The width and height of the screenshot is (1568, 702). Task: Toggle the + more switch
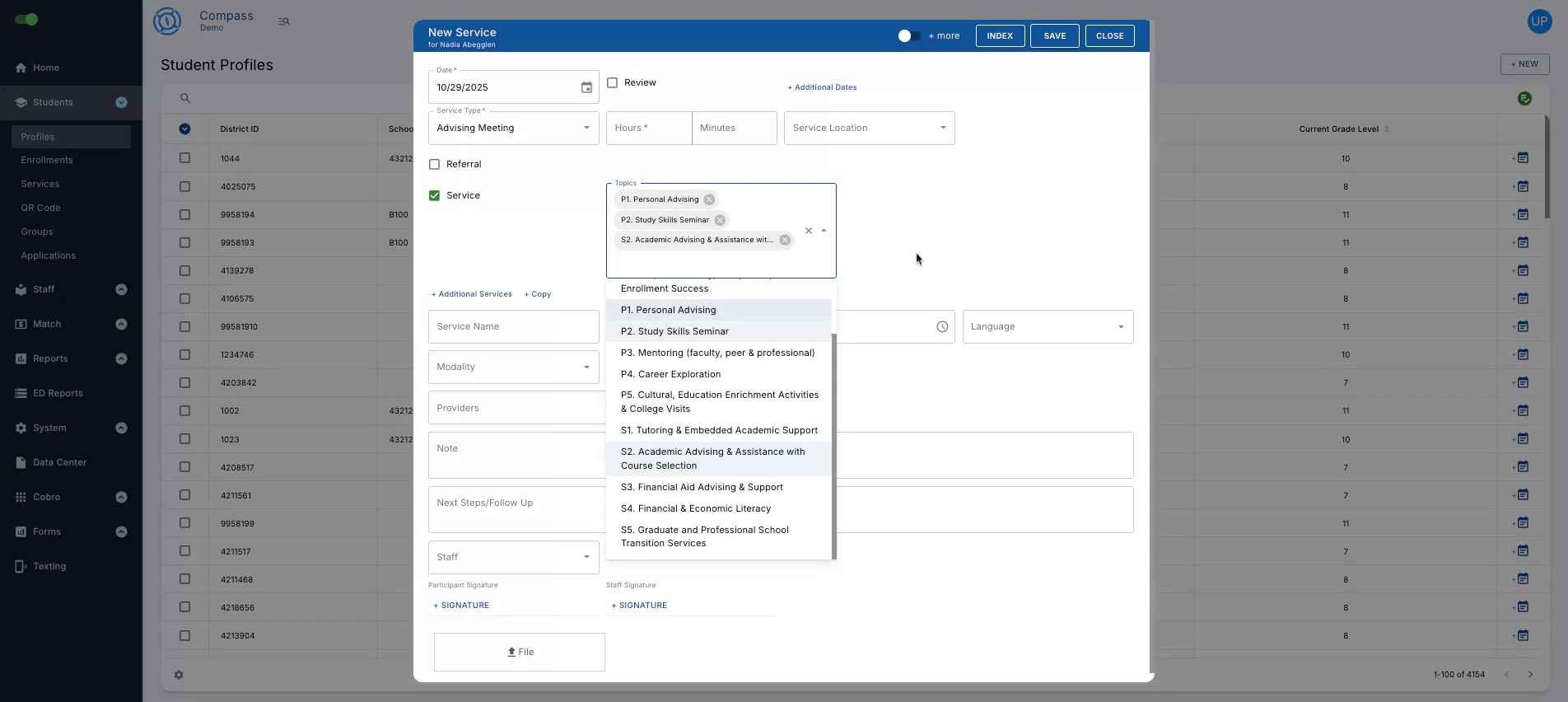point(908,36)
